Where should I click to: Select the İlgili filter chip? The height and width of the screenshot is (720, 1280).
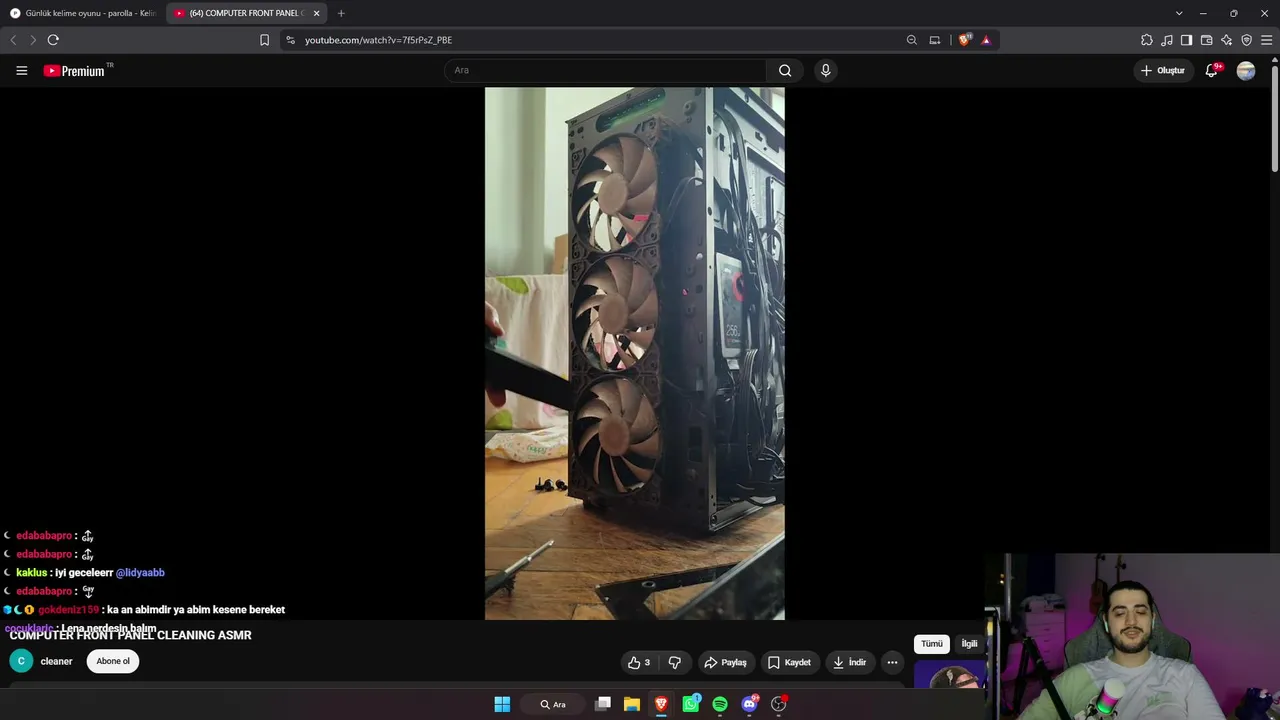969,644
